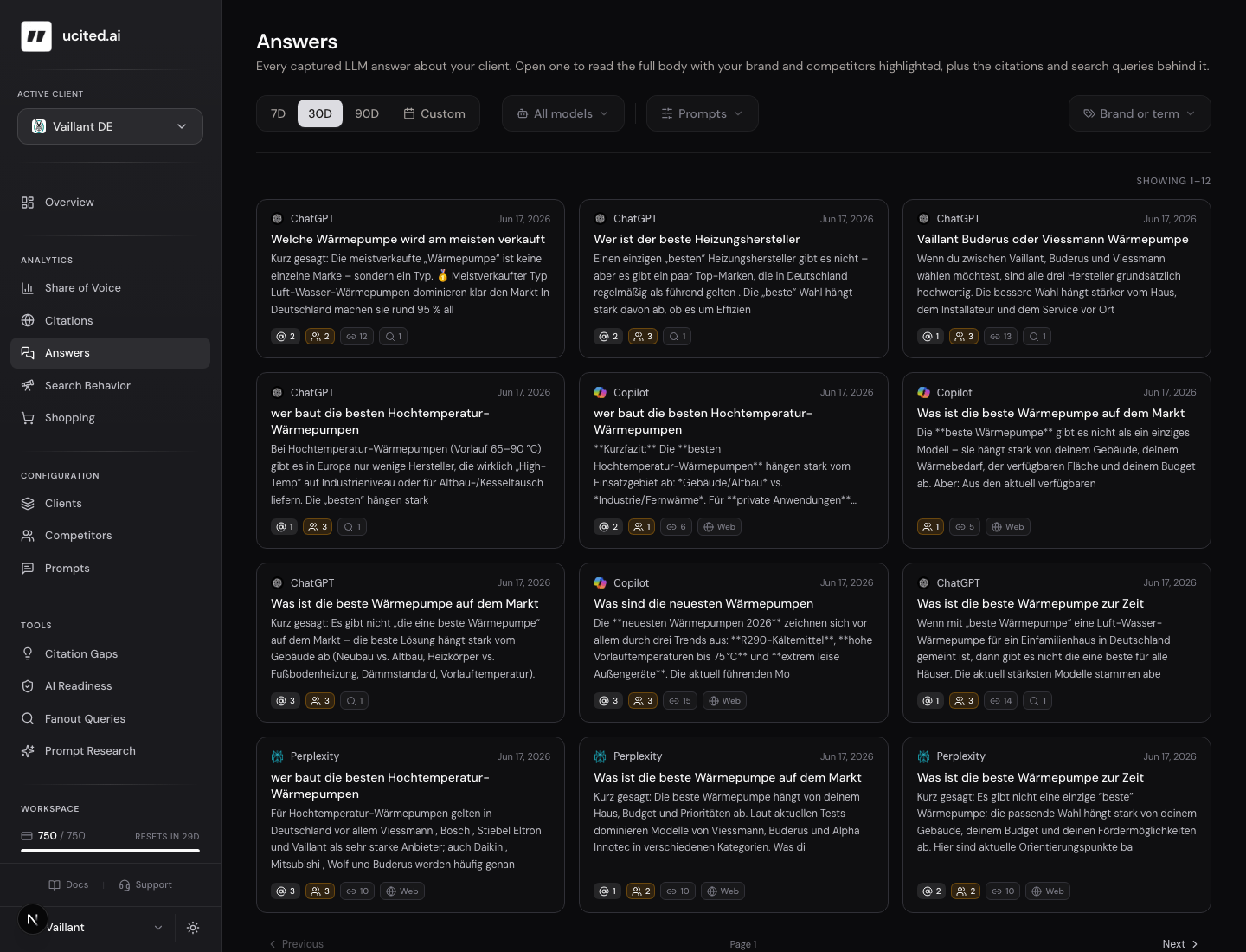Go to Share of Voice analytics

coord(110,288)
